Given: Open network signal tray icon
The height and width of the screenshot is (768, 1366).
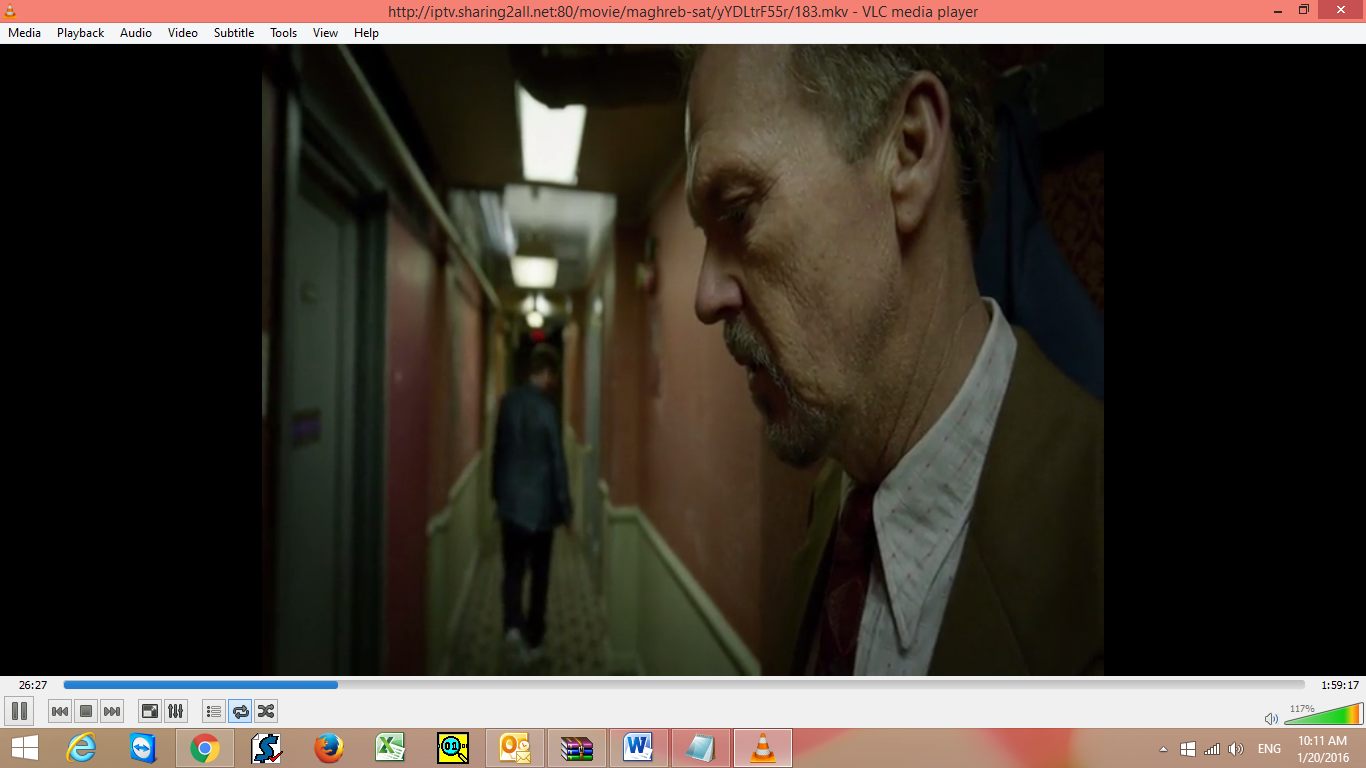Looking at the screenshot, I should click(x=1212, y=749).
